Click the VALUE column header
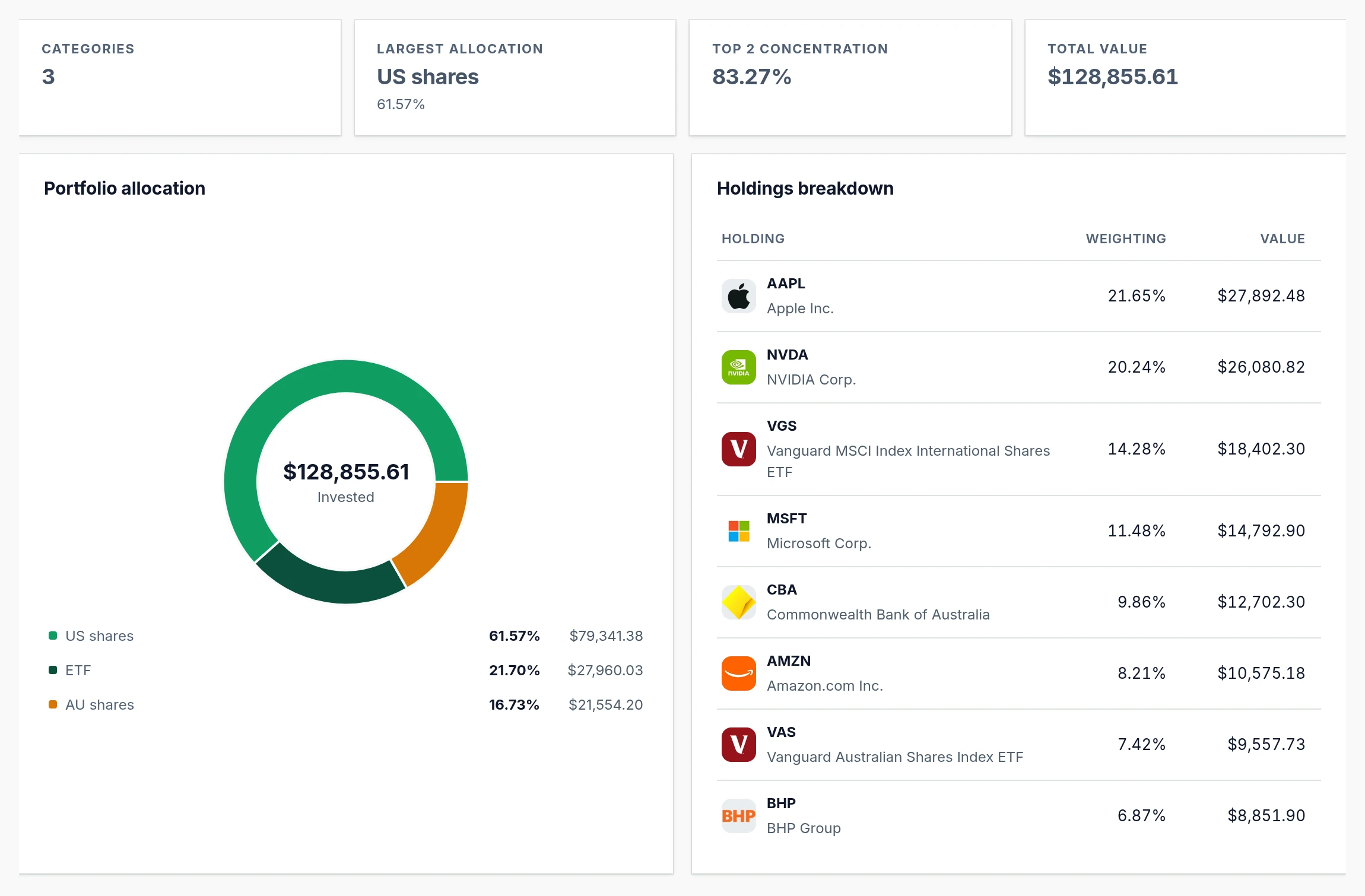 tap(1283, 239)
